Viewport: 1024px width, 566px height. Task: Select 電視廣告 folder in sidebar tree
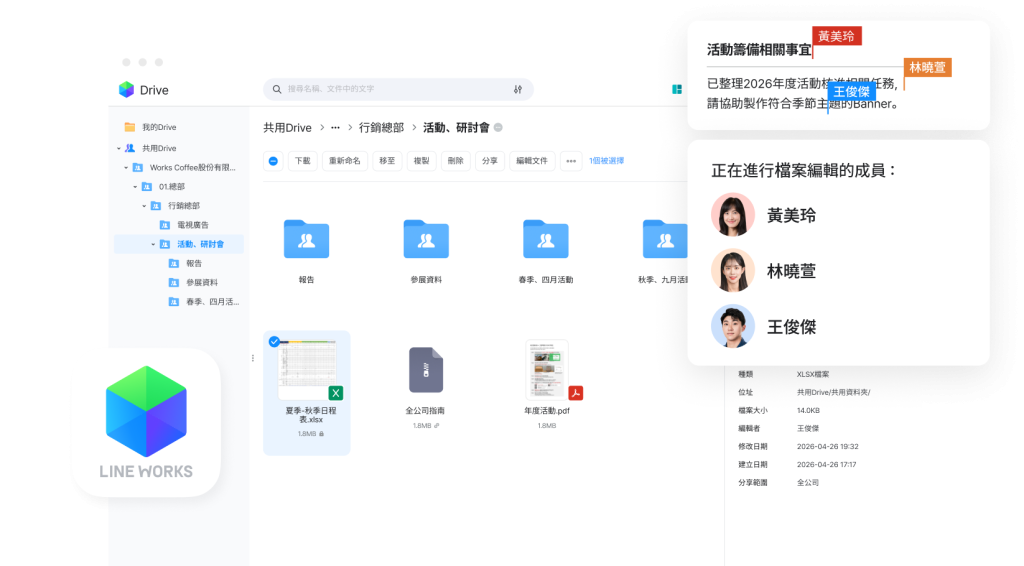192,225
